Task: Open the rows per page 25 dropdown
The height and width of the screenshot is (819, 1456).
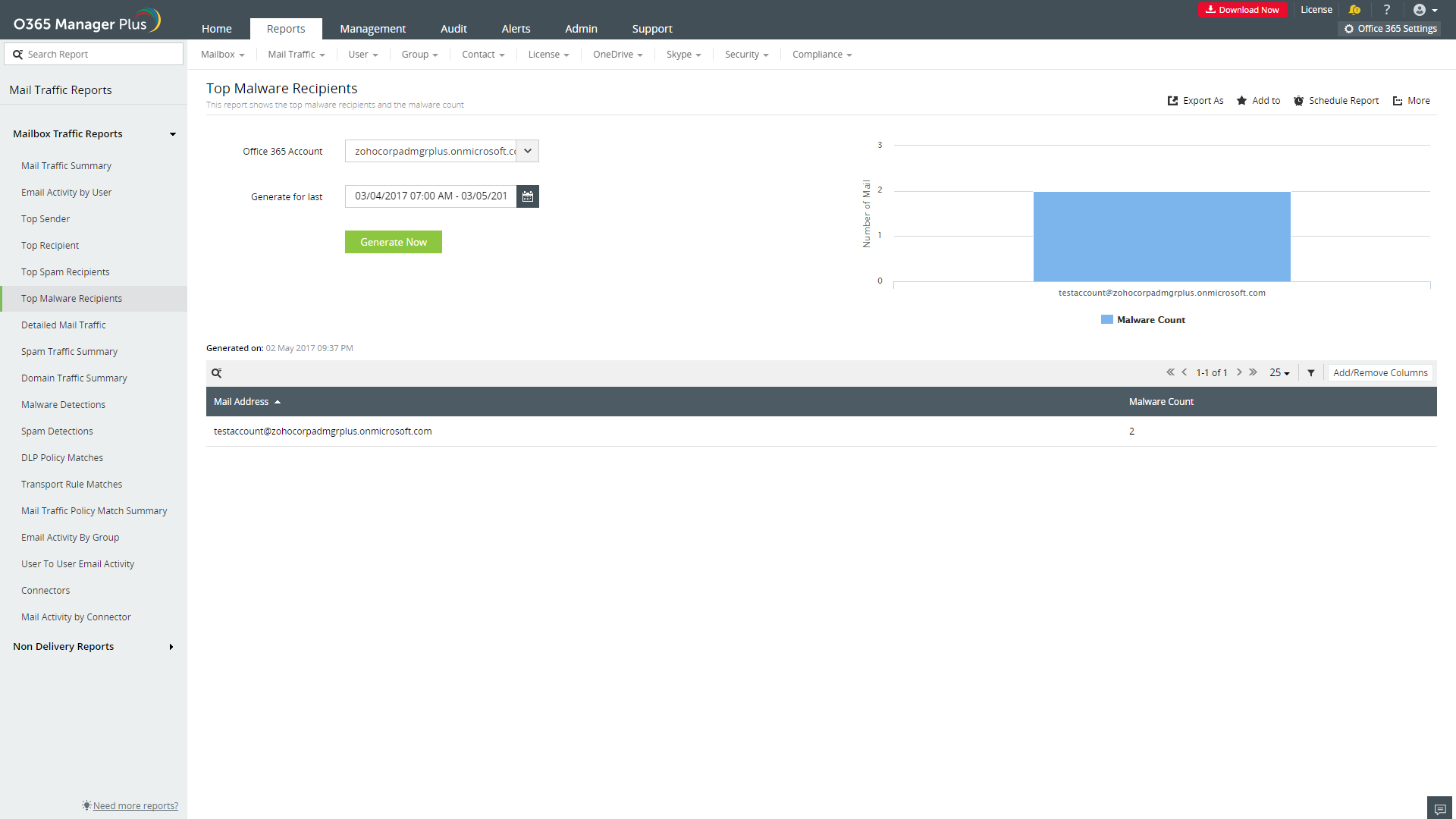Action: (x=1279, y=373)
